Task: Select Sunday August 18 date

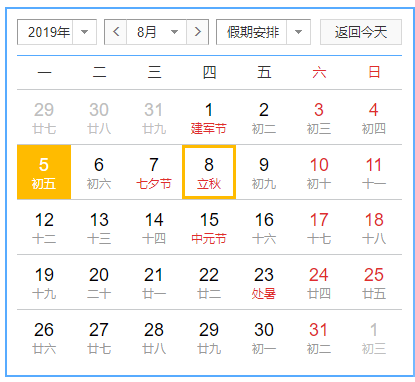Action: 374,227
